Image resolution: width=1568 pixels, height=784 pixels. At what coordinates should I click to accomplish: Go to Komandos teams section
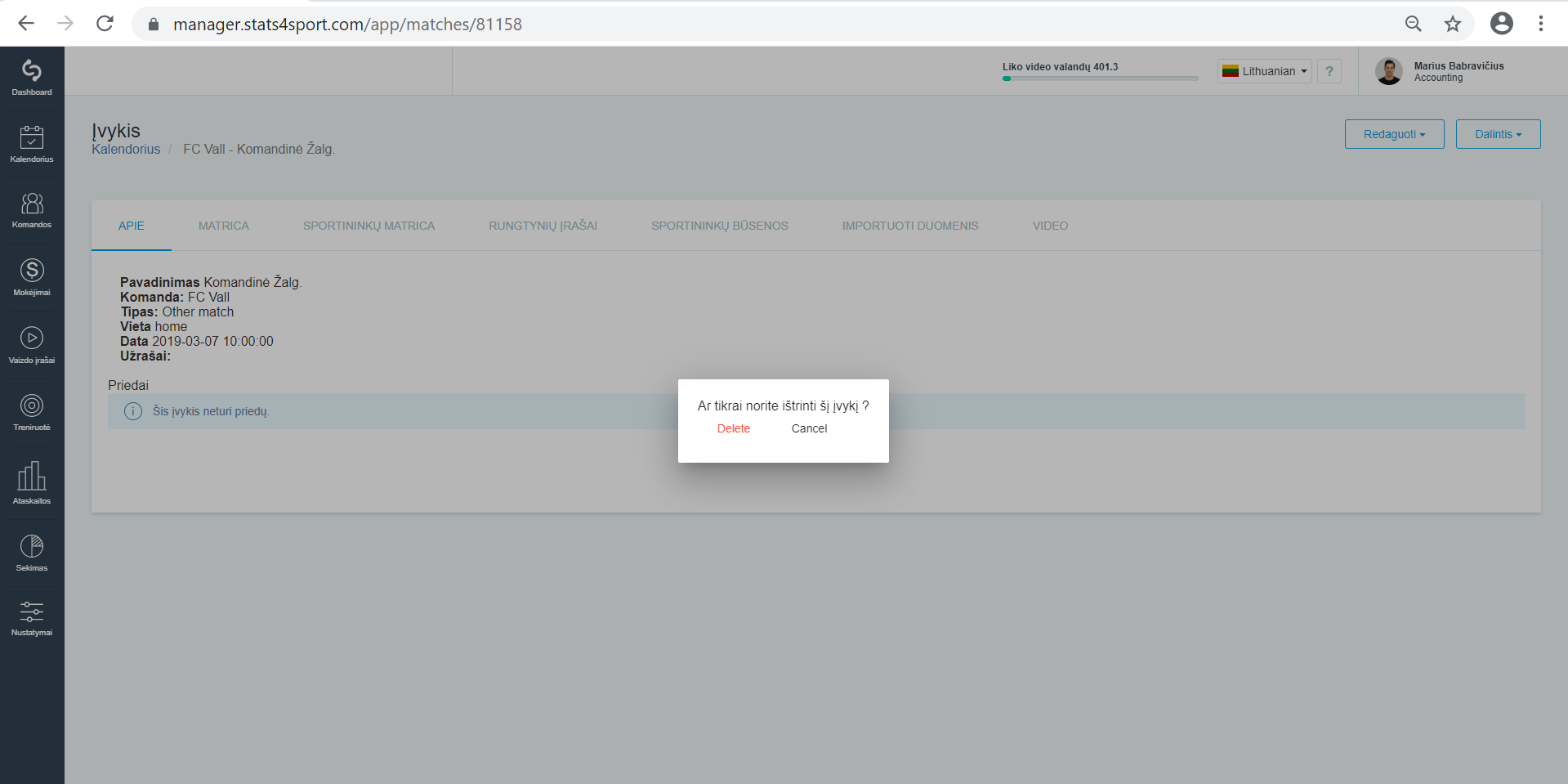click(x=32, y=210)
